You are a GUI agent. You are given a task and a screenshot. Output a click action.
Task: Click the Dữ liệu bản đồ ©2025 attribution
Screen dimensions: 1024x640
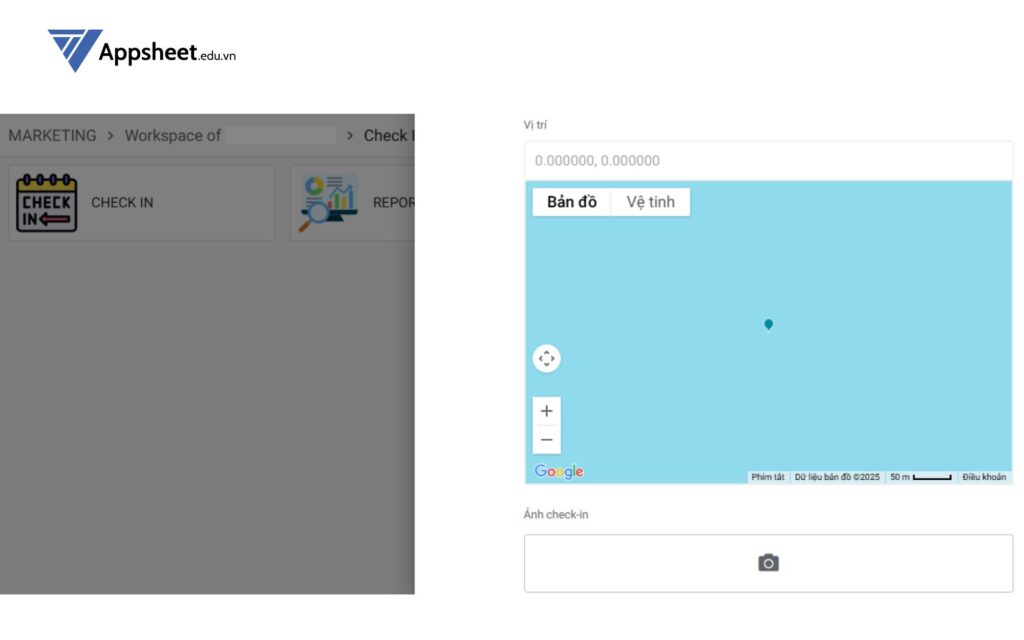click(x=837, y=477)
